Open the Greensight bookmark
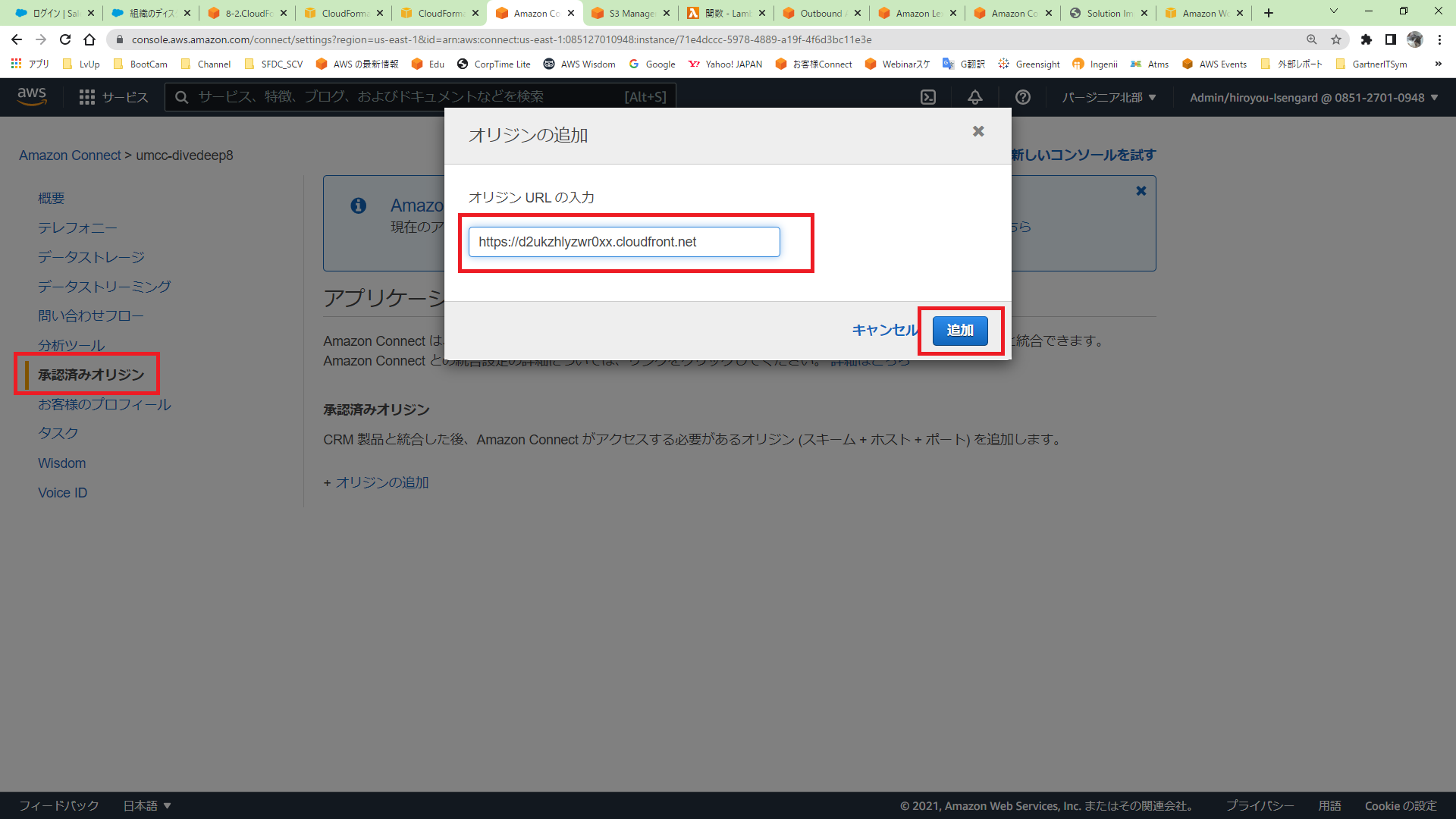1456x819 pixels. coord(1029,64)
